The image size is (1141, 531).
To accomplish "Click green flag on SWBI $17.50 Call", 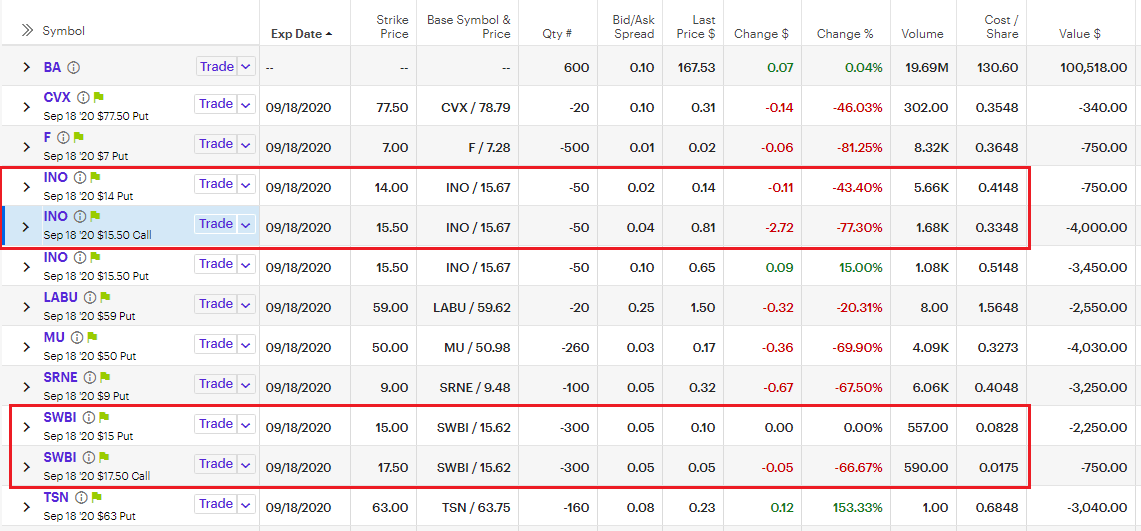I will click(x=103, y=458).
